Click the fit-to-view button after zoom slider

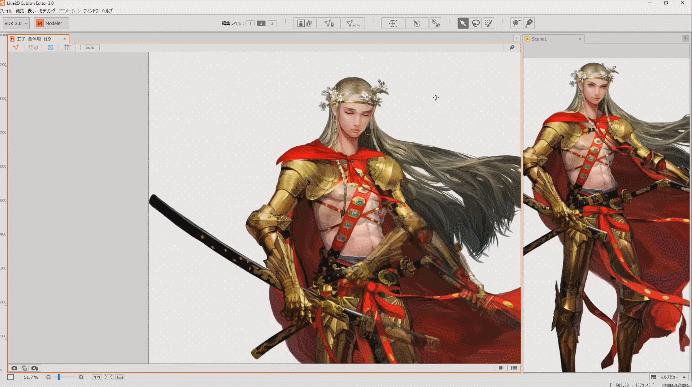click(97, 377)
